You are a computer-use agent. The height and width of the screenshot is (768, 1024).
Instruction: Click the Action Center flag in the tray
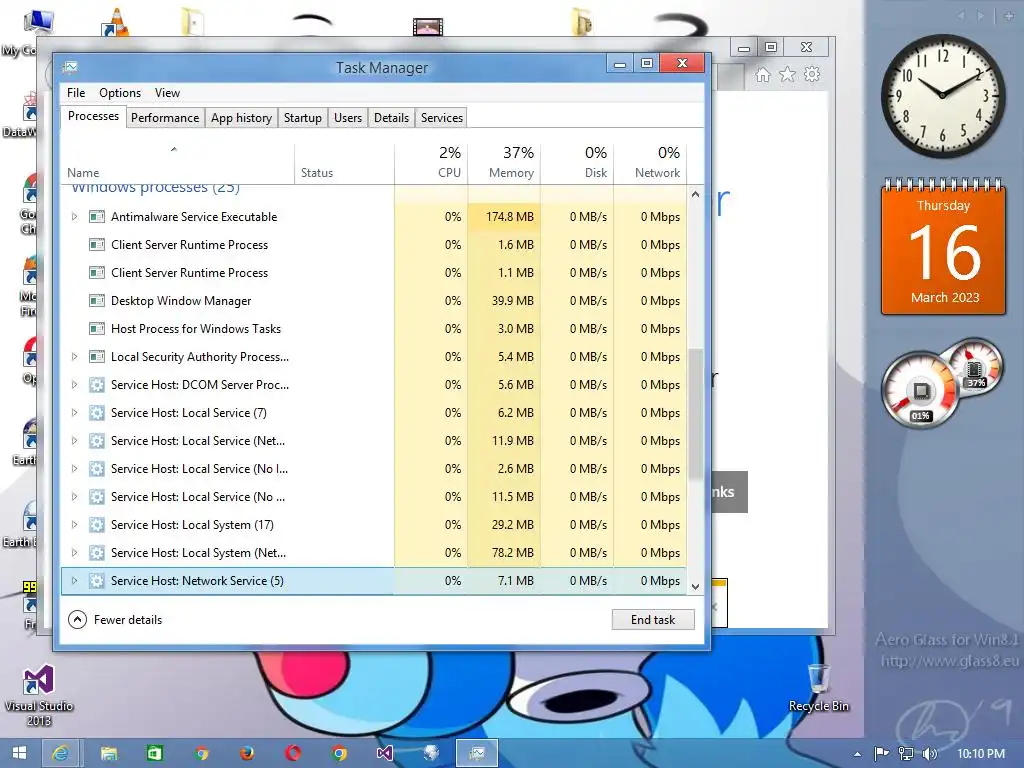click(x=882, y=754)
